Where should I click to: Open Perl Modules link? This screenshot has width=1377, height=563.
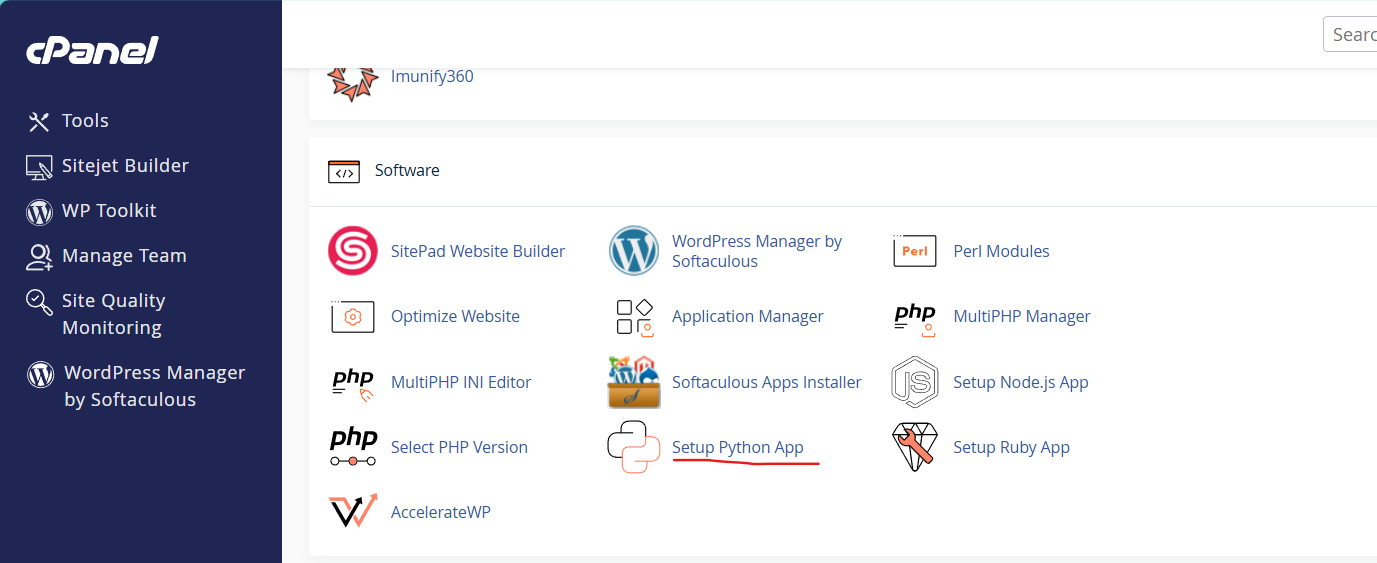[x=1001, y=251]
